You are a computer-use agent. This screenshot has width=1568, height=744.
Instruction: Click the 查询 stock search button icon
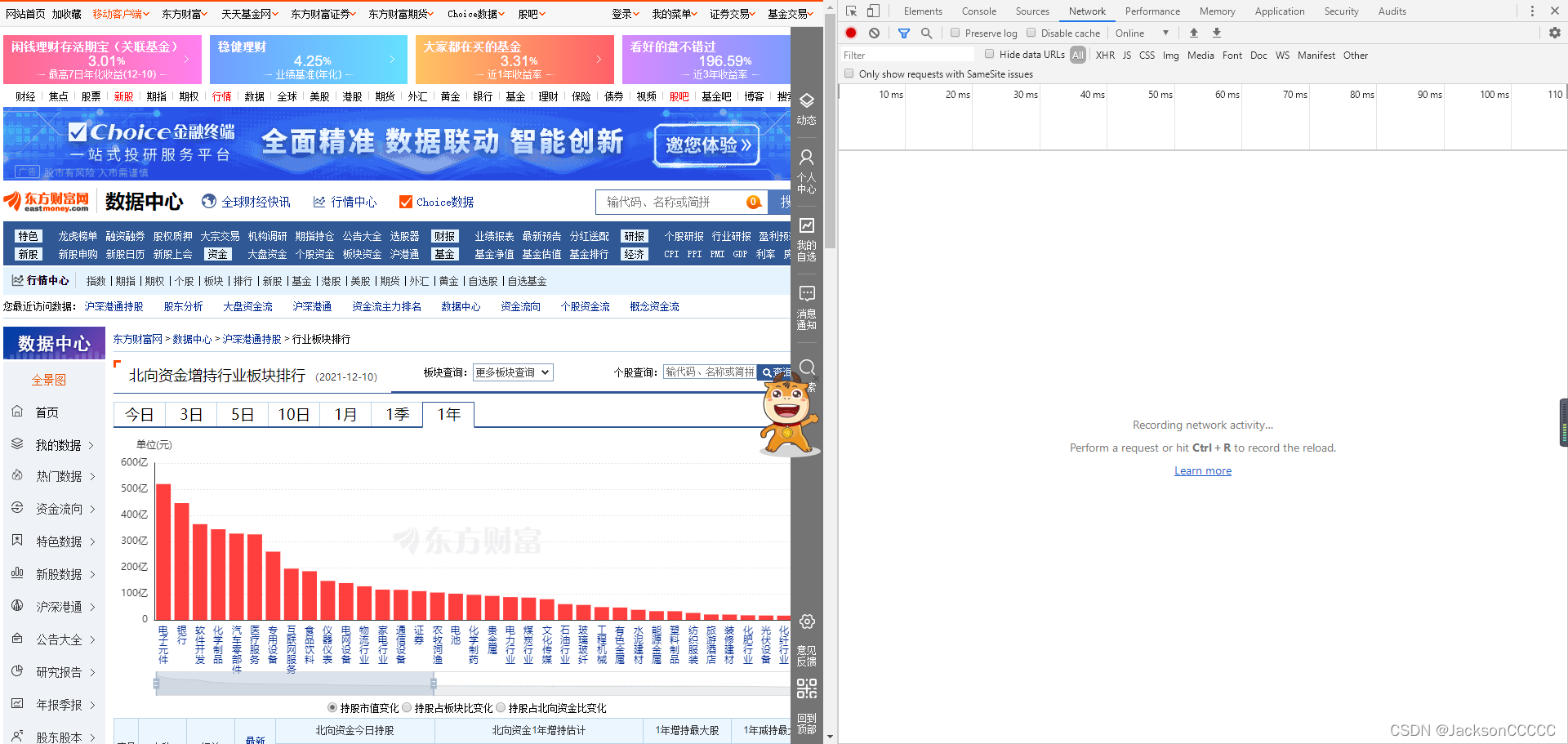[x=767, y=372]
